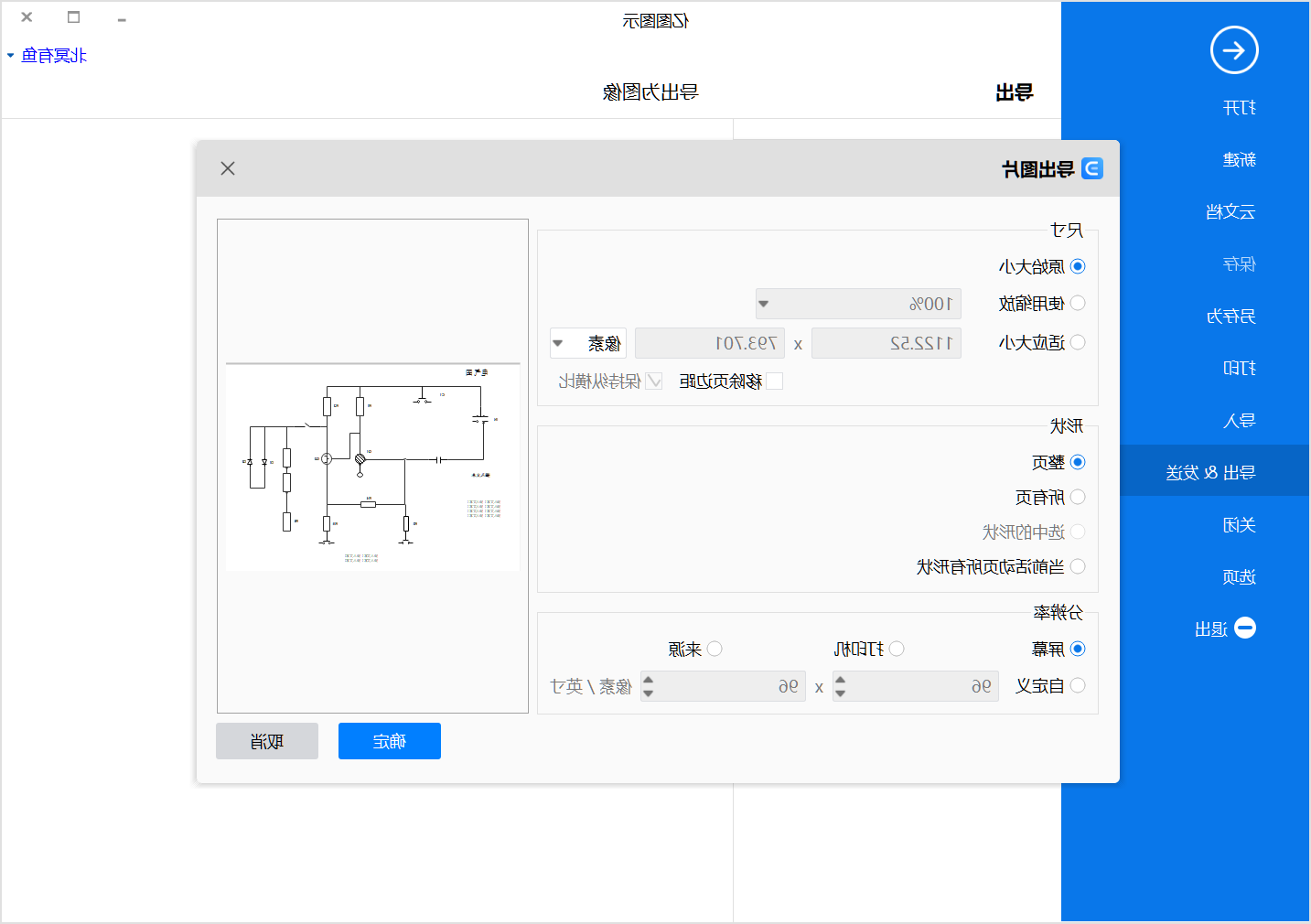Click the 导出图片 dialog logo icon
The height and width of the screenshot is (924, 1311).
[1092, 168]
